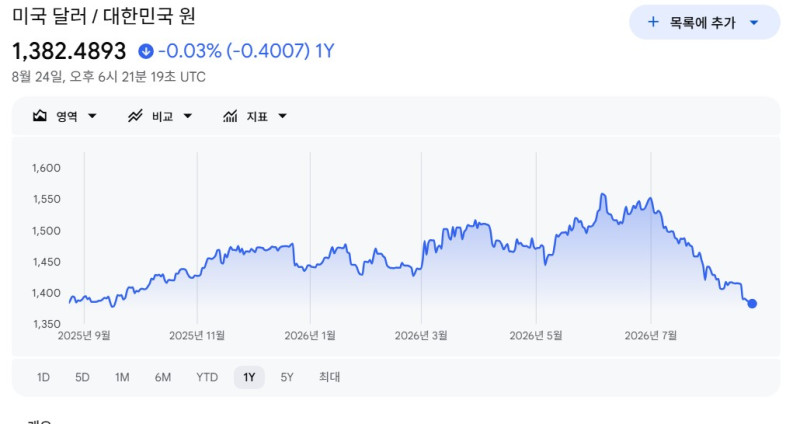Click the indicators chart icon
800x424 pixels.
(x=230, y=116)
